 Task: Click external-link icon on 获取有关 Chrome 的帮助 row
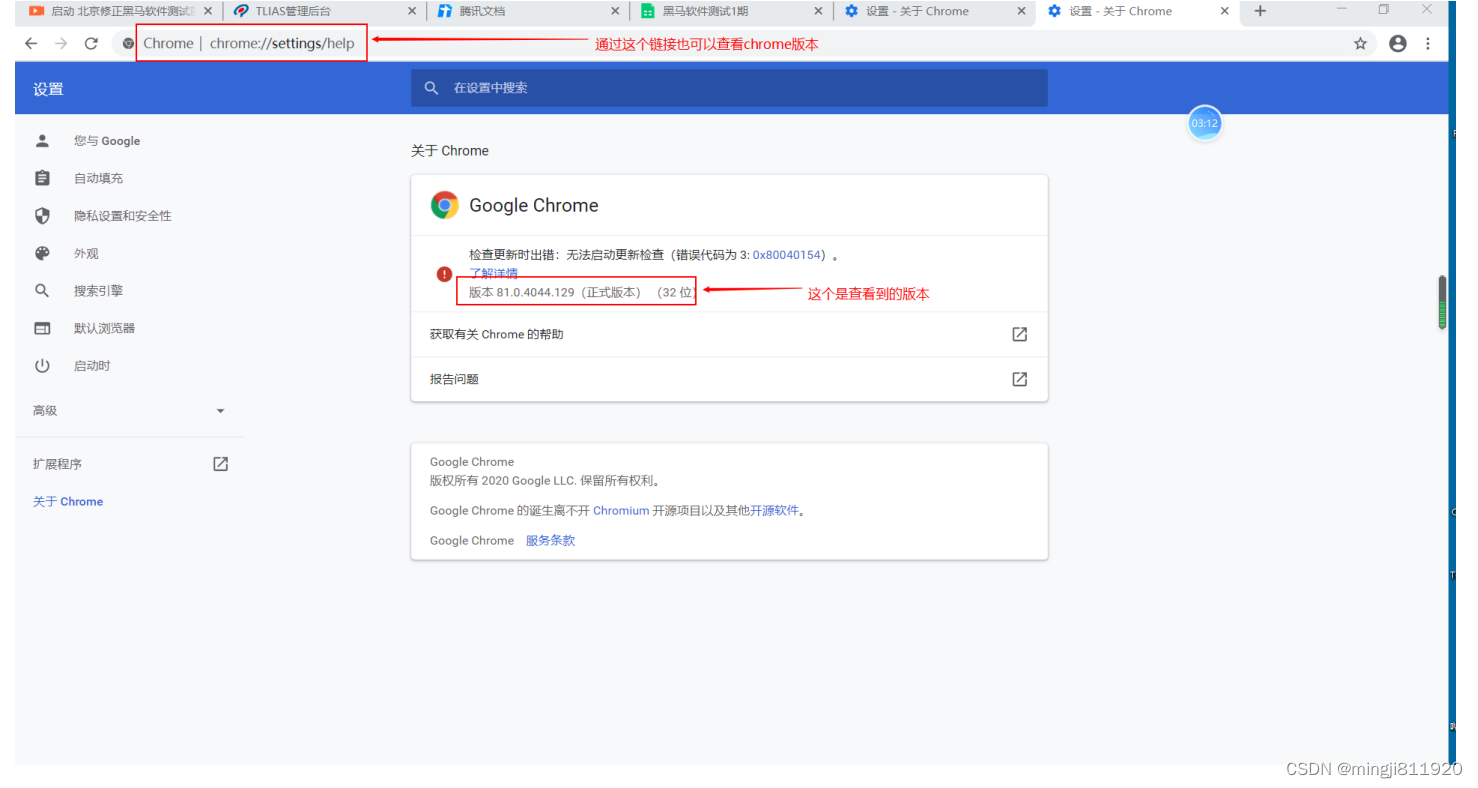click(1019, 334)
